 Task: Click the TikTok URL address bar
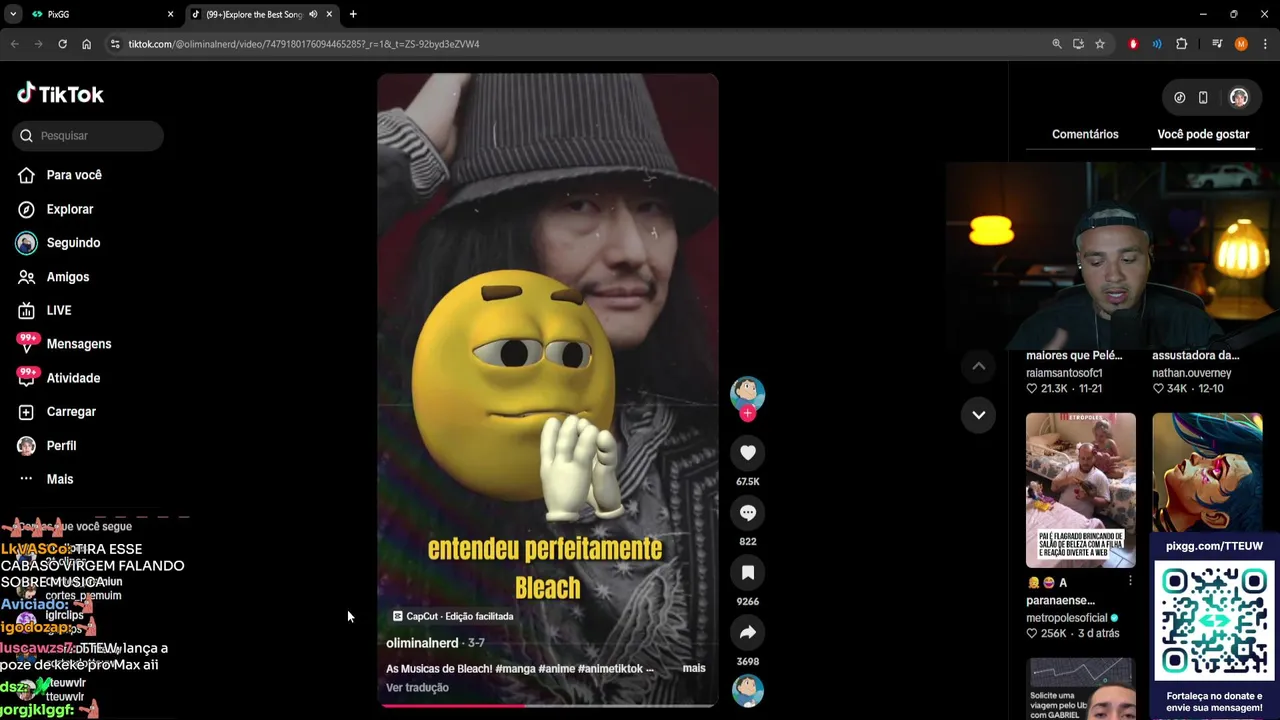click(580, 44)
